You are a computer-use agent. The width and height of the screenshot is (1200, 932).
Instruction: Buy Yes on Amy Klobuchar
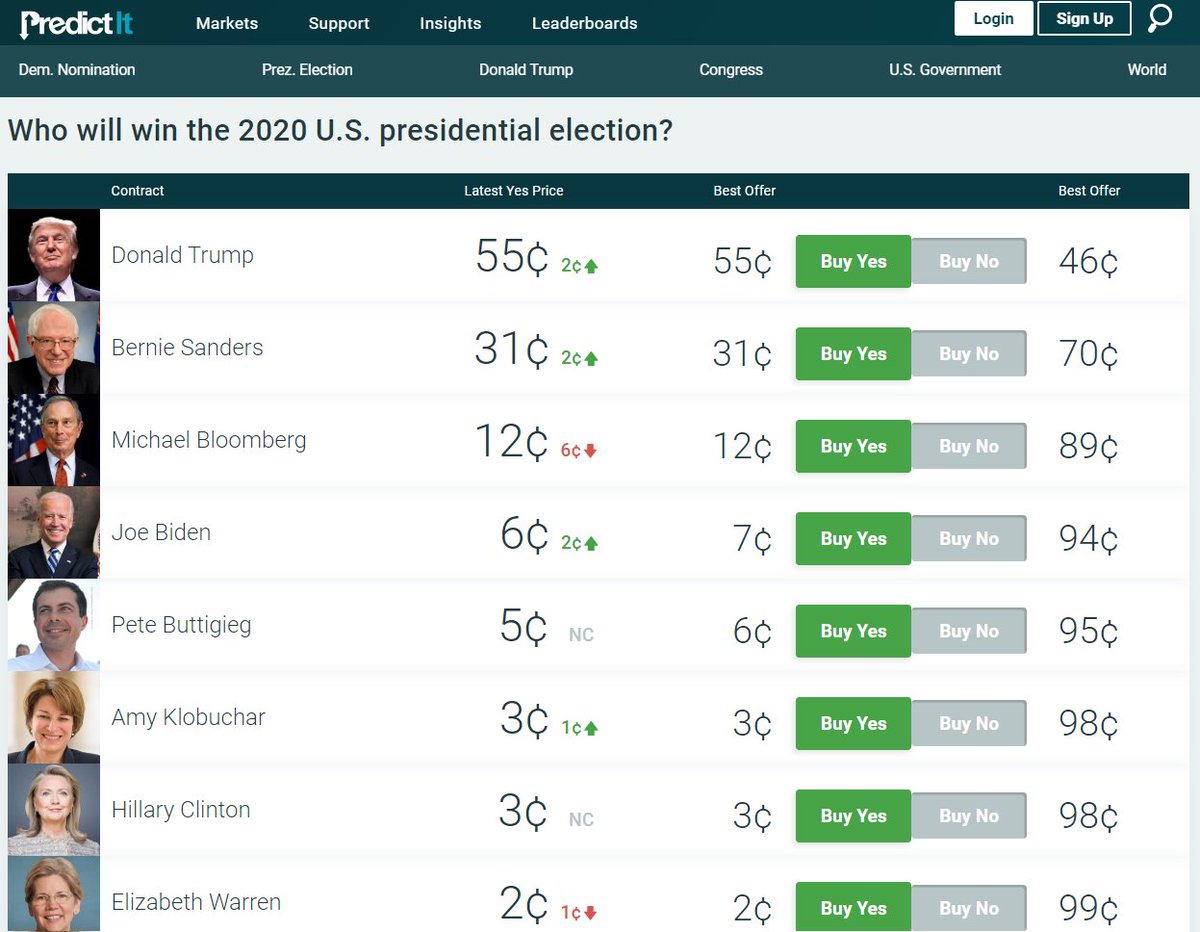[853, 724]
